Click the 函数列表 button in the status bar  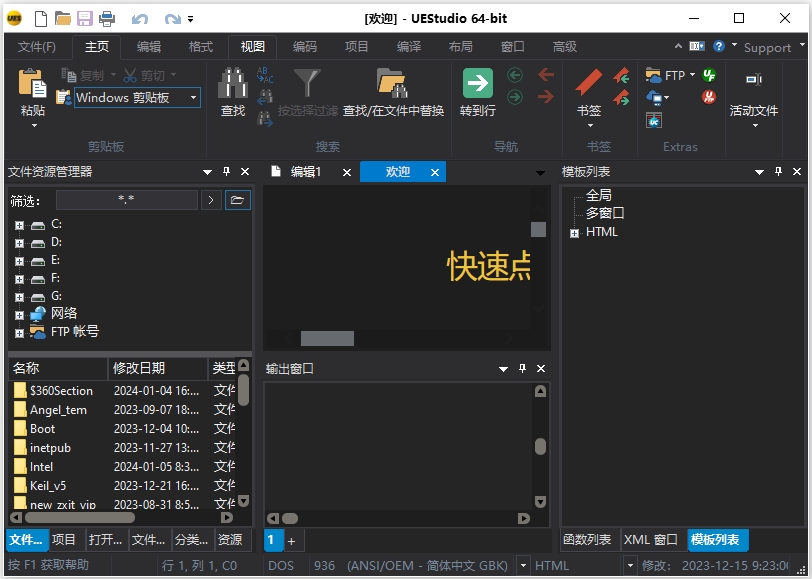click(588, 539)
